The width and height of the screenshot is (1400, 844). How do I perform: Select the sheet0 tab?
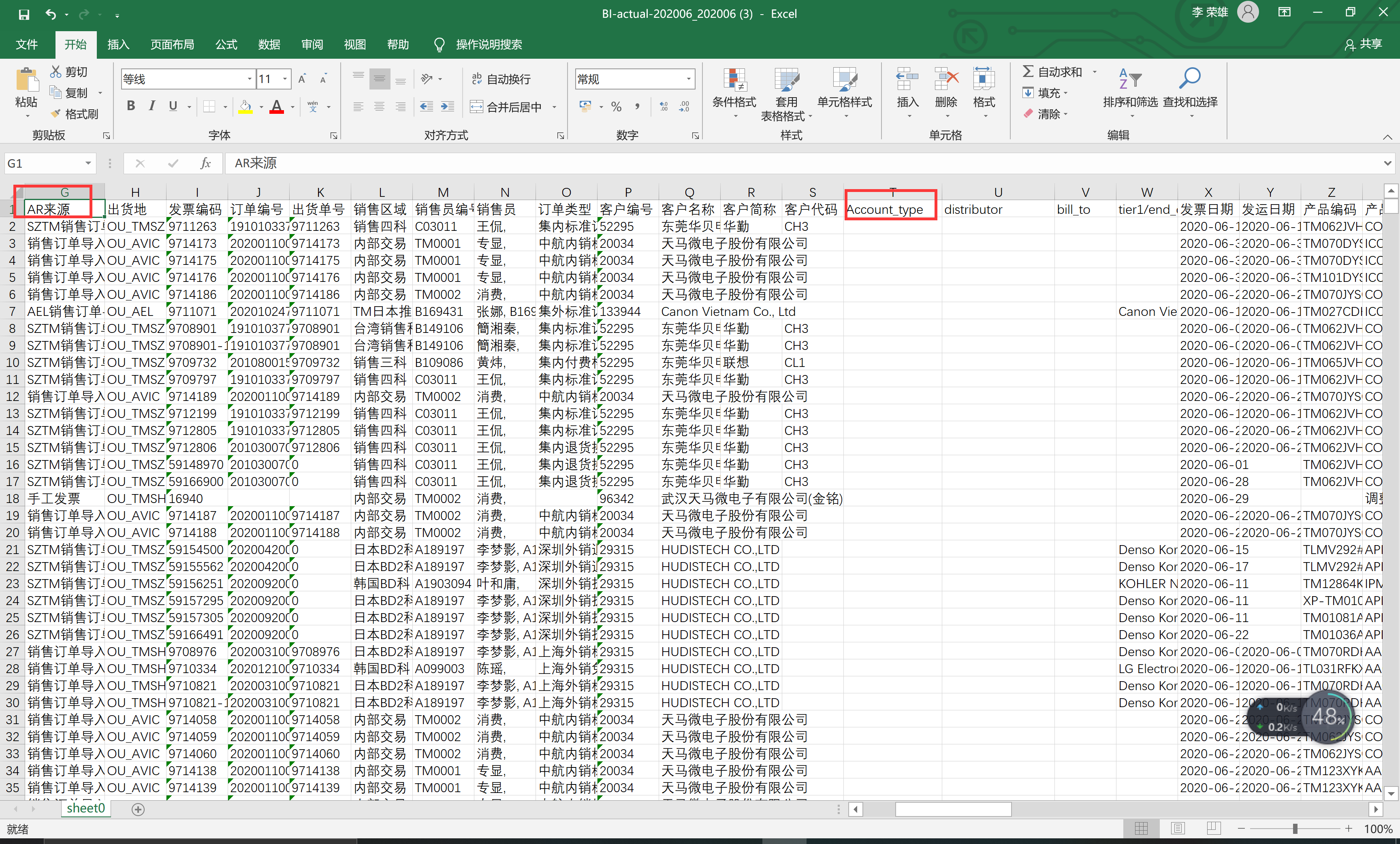pos(86,808)
